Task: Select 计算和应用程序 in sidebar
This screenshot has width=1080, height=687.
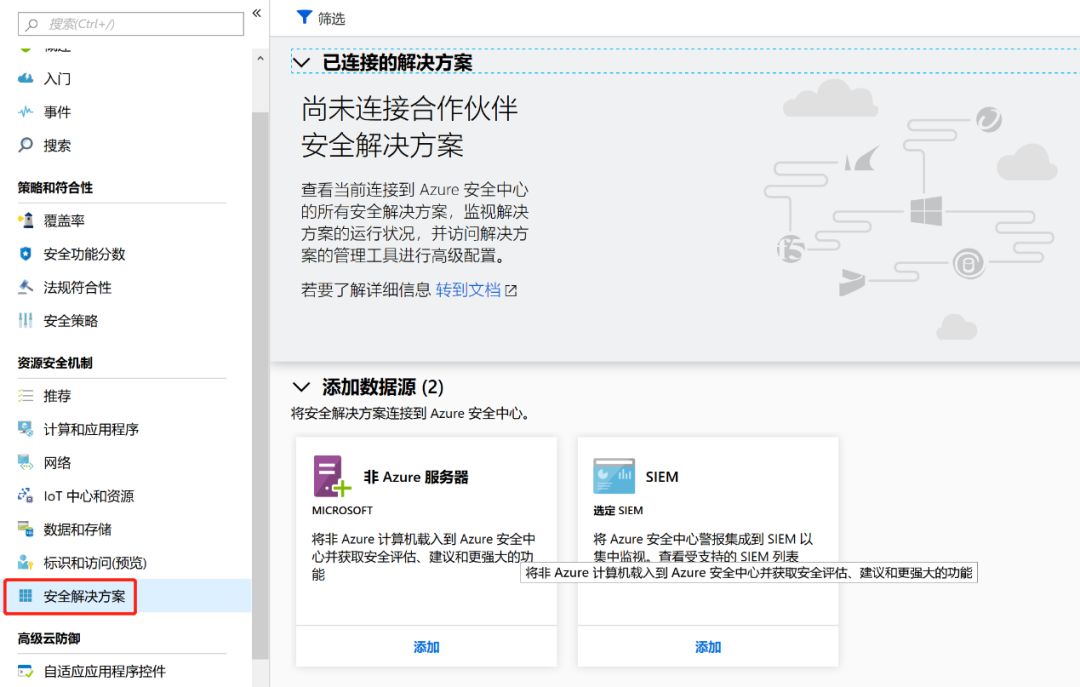Action: [91, 429]
